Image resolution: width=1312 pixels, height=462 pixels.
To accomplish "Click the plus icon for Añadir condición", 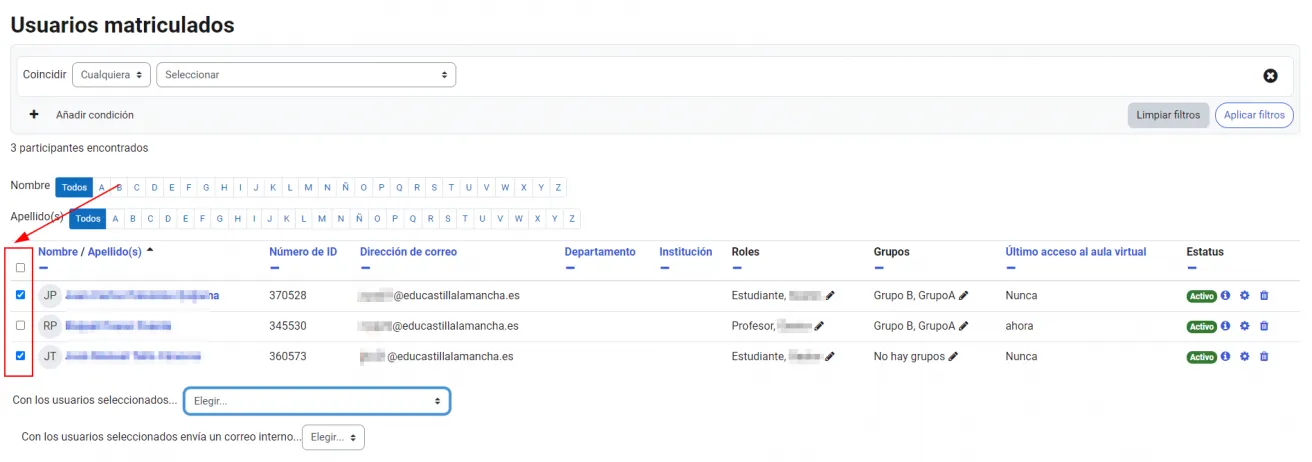I will pos(34,115).
